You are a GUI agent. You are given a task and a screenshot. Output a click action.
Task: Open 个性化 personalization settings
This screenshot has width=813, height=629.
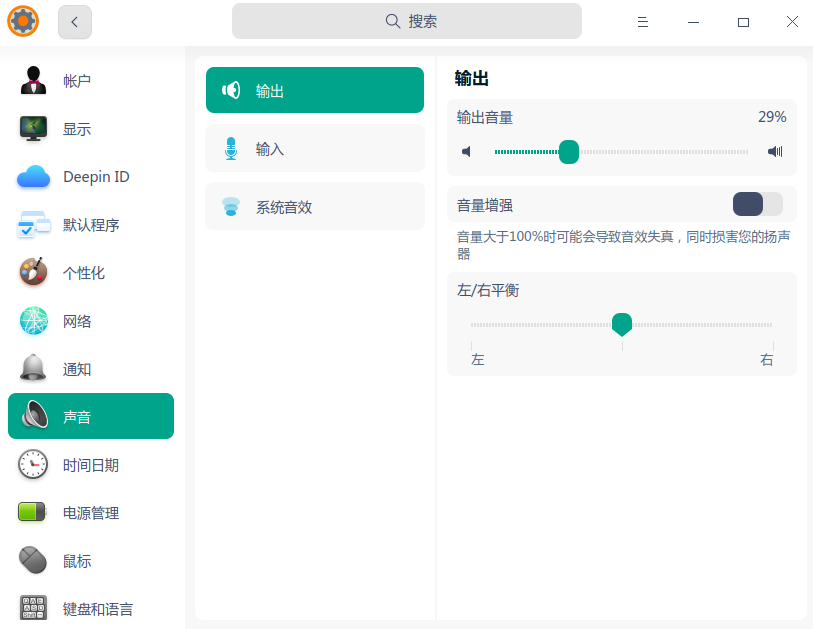pos(91,273)
